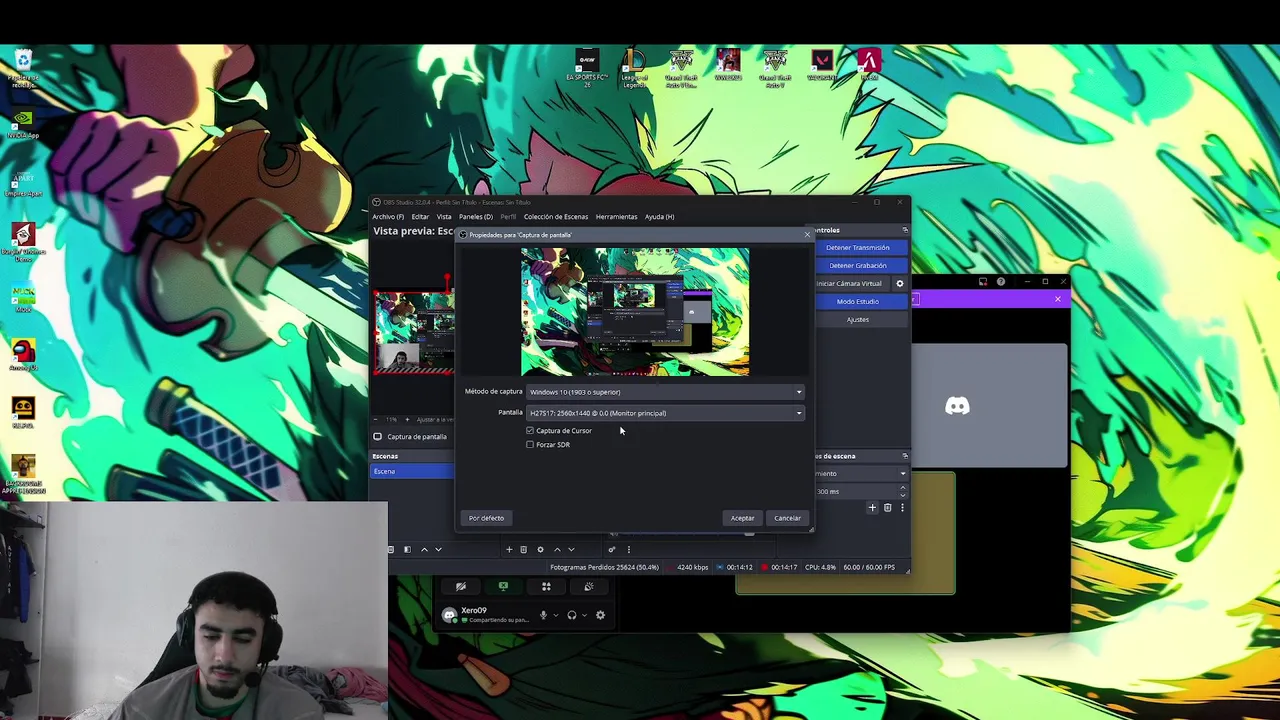Open scene filters icon in scenes toolbar
The height and width of the screenshot is (720, 1280).
pyautogui.click(x=407, y=549)
